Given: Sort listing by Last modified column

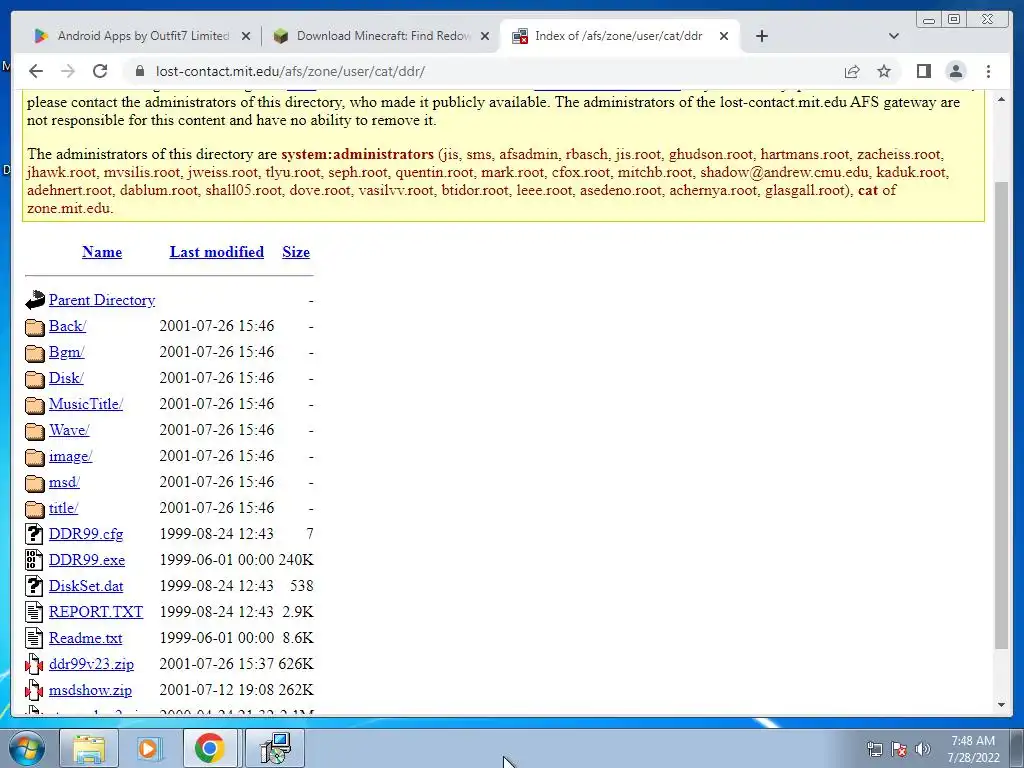Looking at the screenshot, I should pyautogui.click(x=217, y=252).
